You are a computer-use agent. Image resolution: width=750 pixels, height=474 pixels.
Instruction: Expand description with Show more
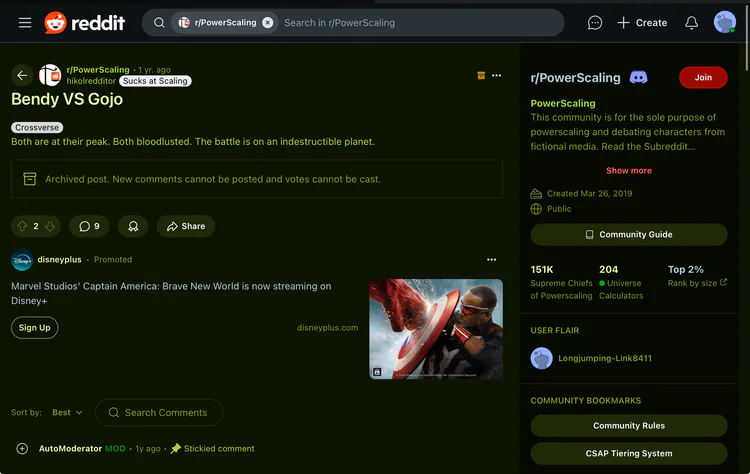pos(629,170)
